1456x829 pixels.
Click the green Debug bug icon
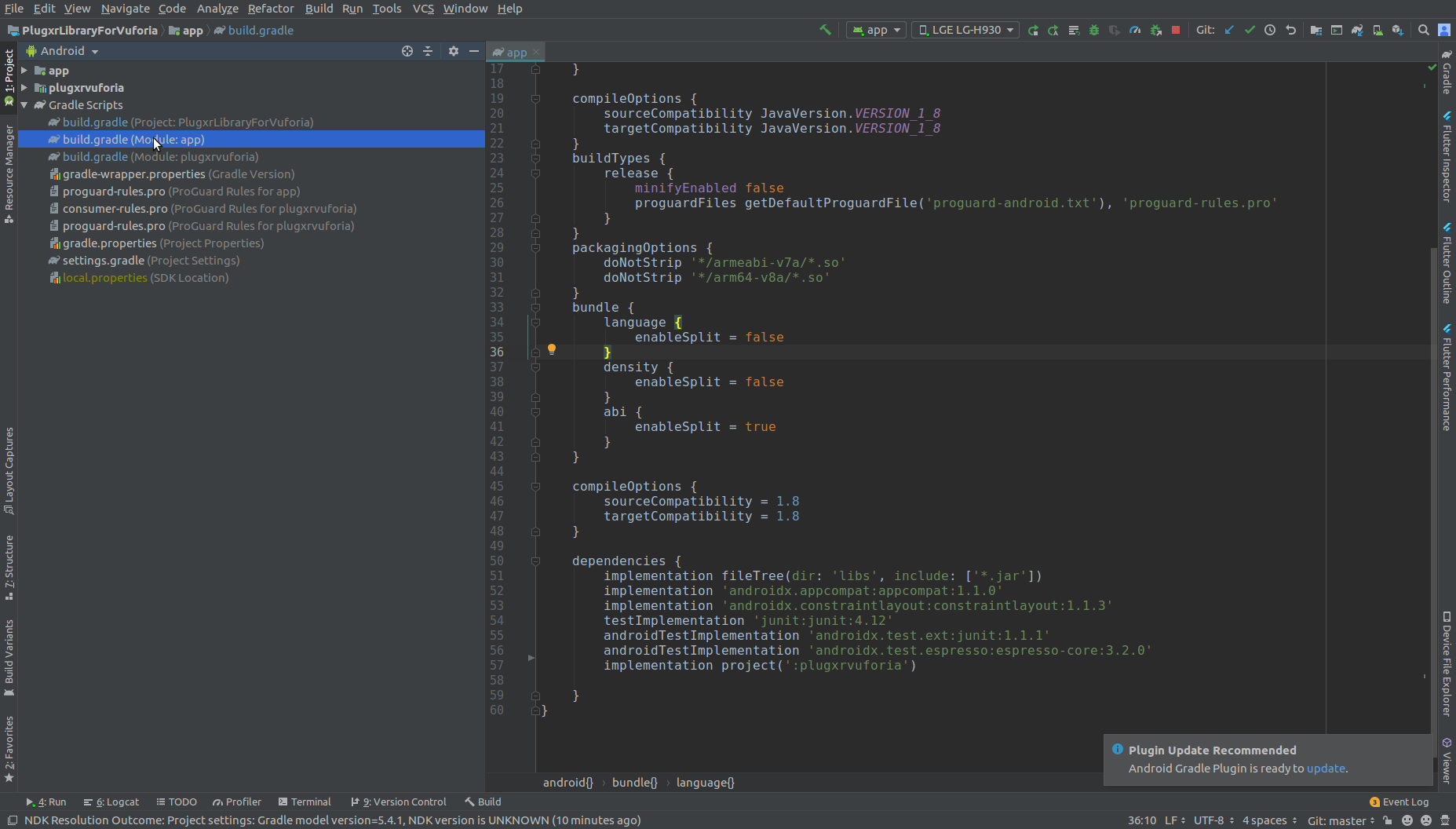pyautogui.click(x=1094, y=30)
